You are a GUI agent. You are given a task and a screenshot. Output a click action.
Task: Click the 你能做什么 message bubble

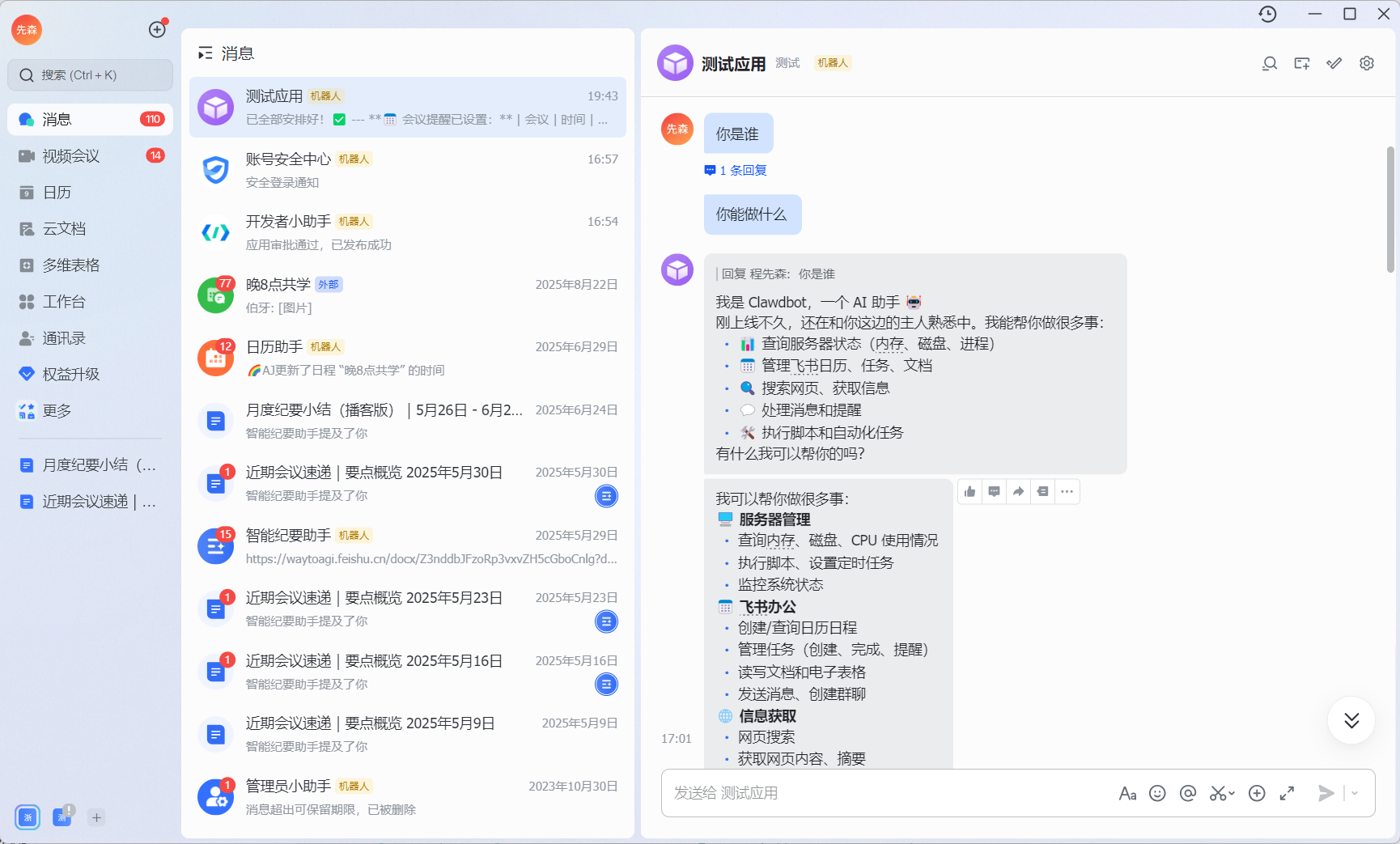(753, 214)
